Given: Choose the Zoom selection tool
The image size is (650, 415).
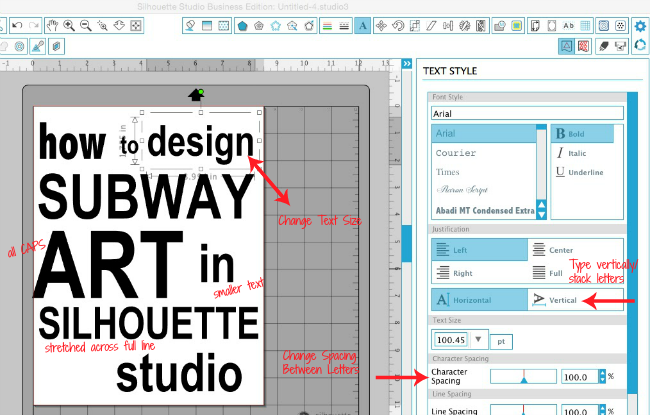Looking at the screenshot, I should click(x=102, y=26).
